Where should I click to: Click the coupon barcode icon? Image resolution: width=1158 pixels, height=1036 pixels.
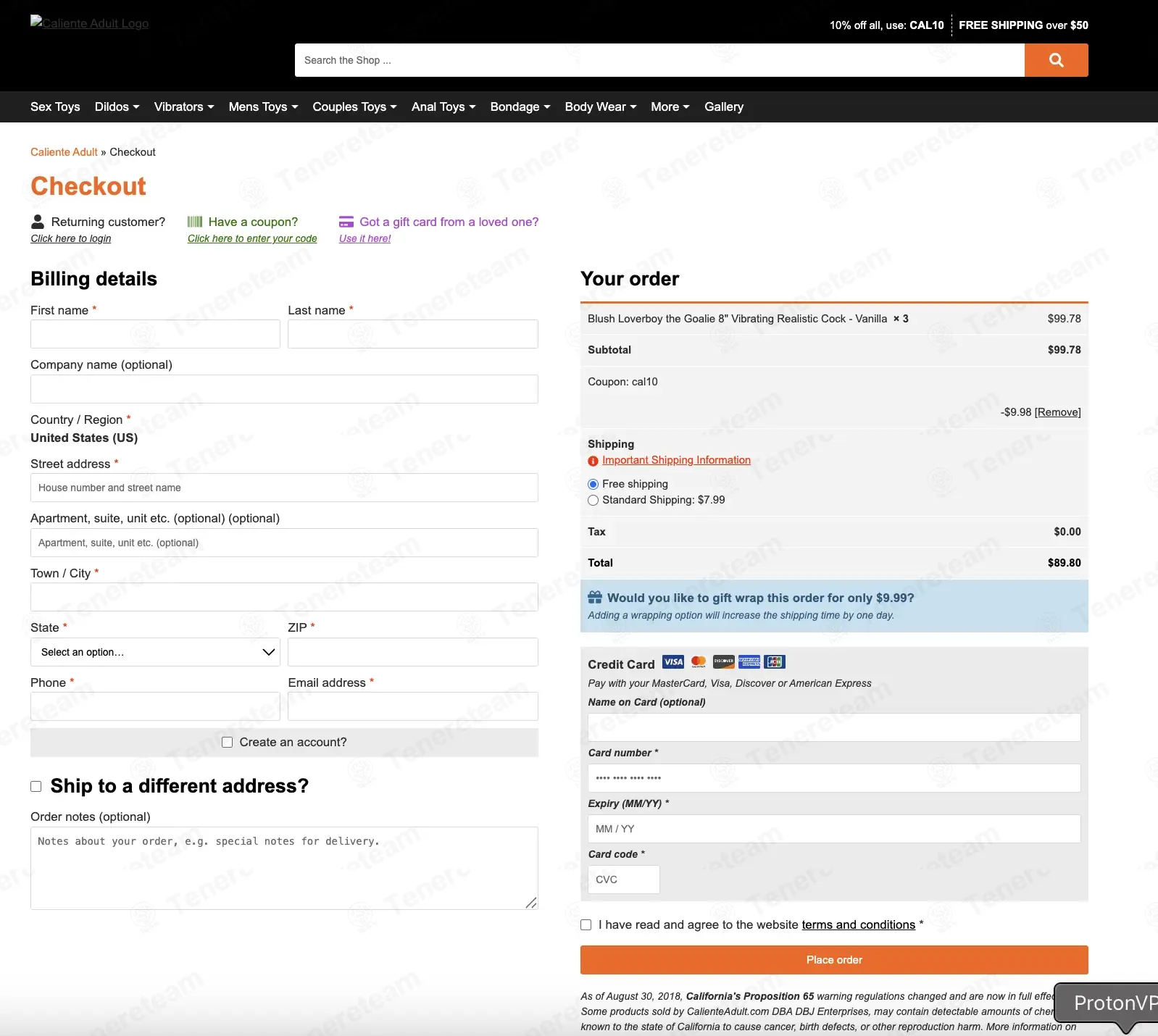pos(195,222)
